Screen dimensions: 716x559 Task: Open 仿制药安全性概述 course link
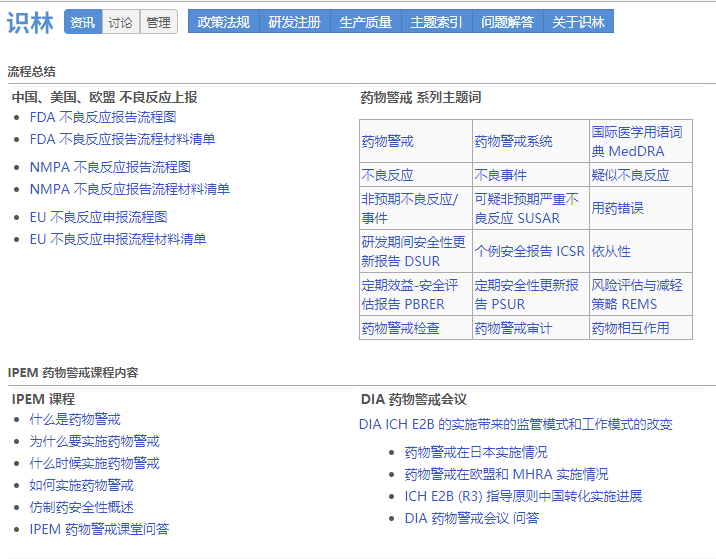click(81, 507)
